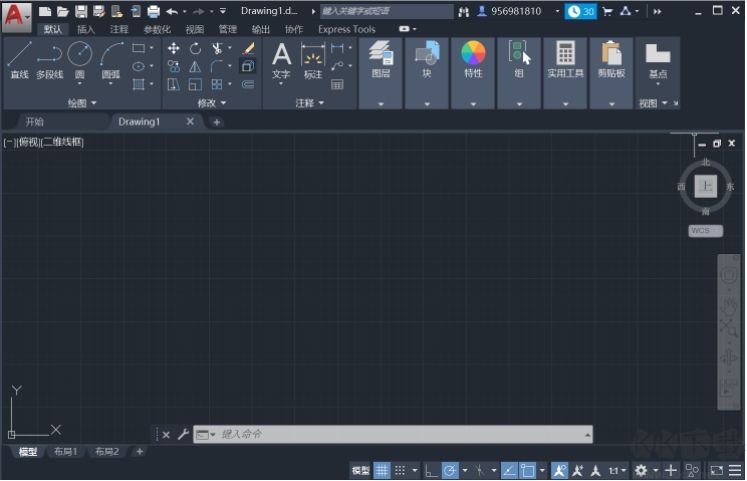Select the Line (直线) drawing tool
This screenshot has width=747, height=481.
pos(19,58)
